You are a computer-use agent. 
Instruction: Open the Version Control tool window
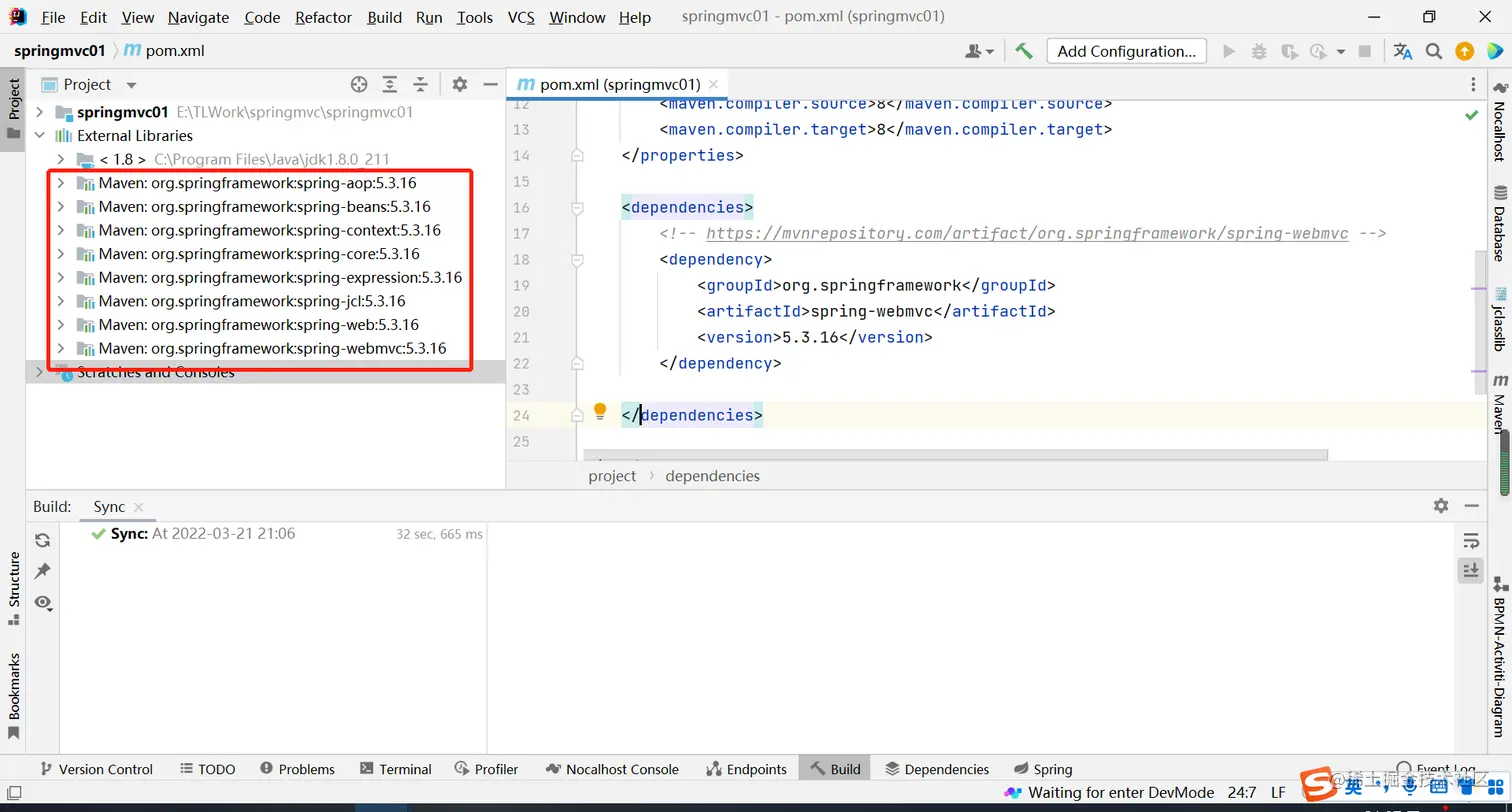coord(96,769)
